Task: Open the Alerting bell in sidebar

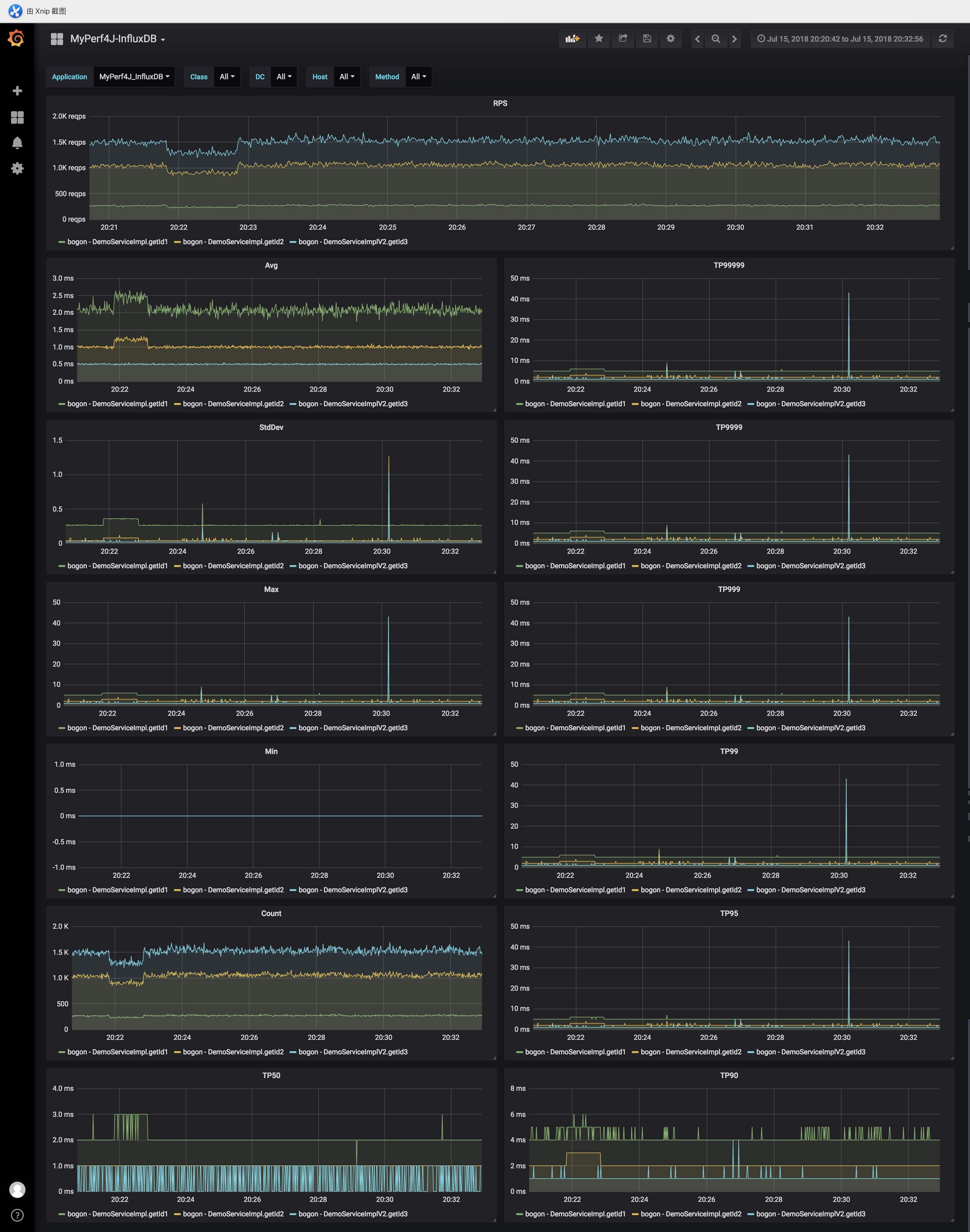Action: click(17, 143)
